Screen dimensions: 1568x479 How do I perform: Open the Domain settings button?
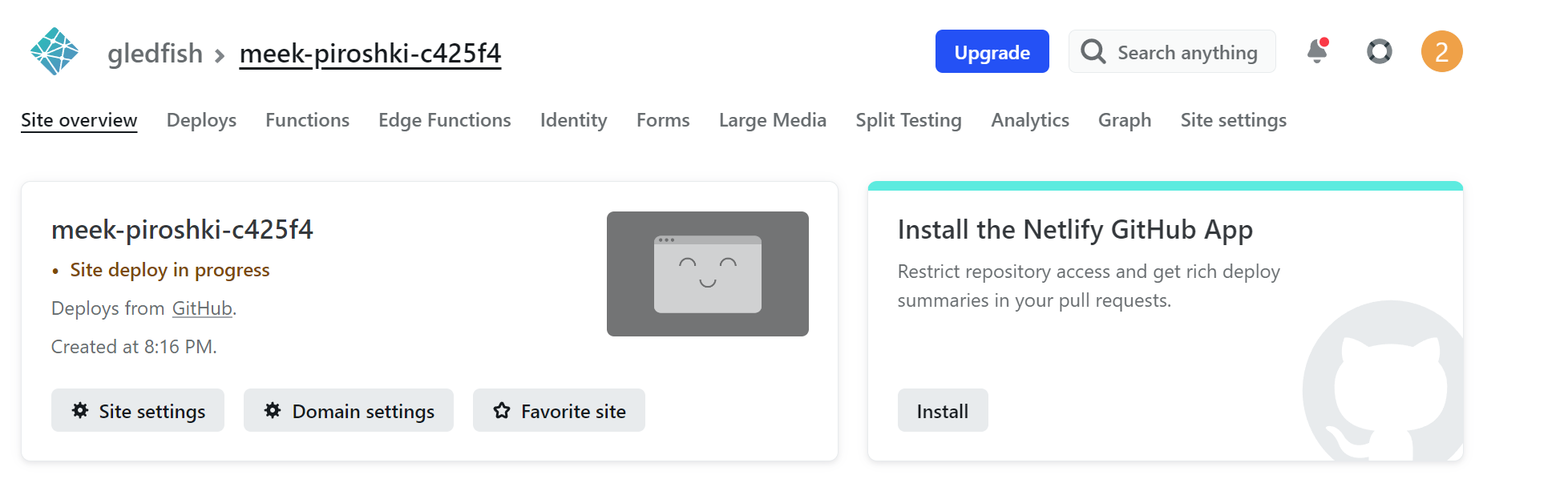pos(349,410)
